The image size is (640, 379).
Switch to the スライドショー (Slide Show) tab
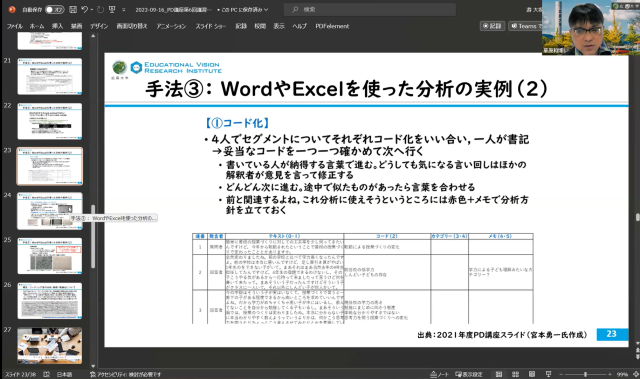point(211,26)
